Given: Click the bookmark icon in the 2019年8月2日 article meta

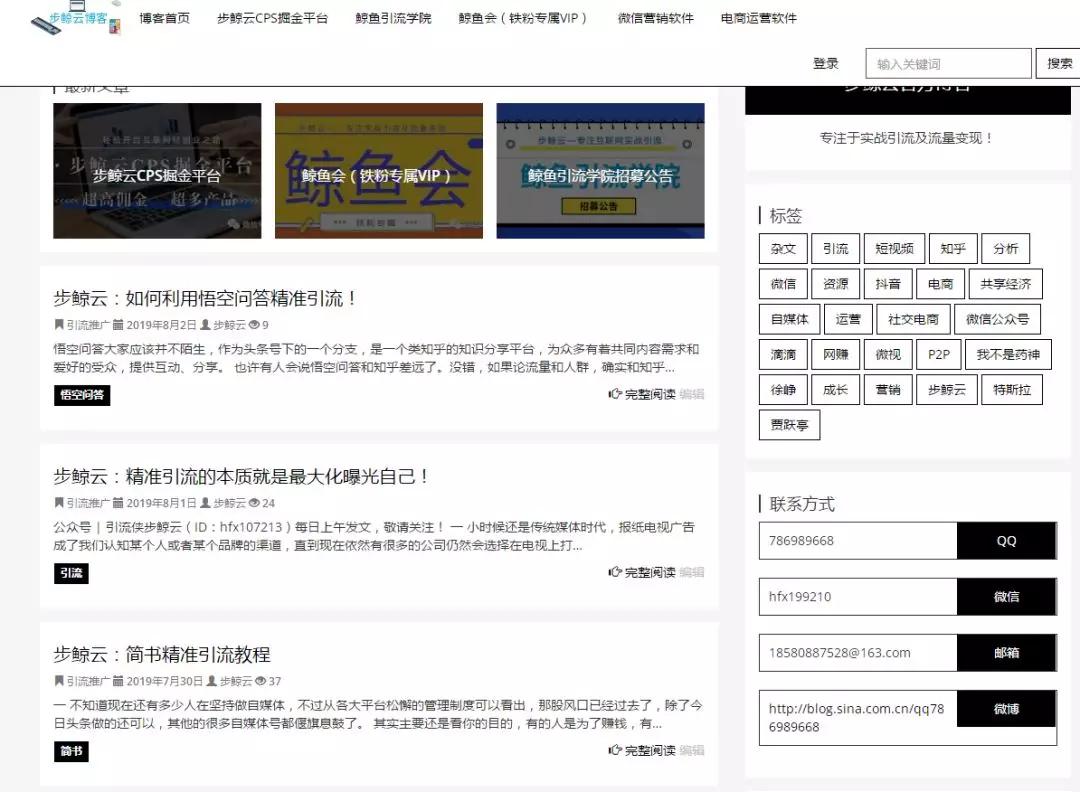Looking at the screenshot, I should point(59,324).
